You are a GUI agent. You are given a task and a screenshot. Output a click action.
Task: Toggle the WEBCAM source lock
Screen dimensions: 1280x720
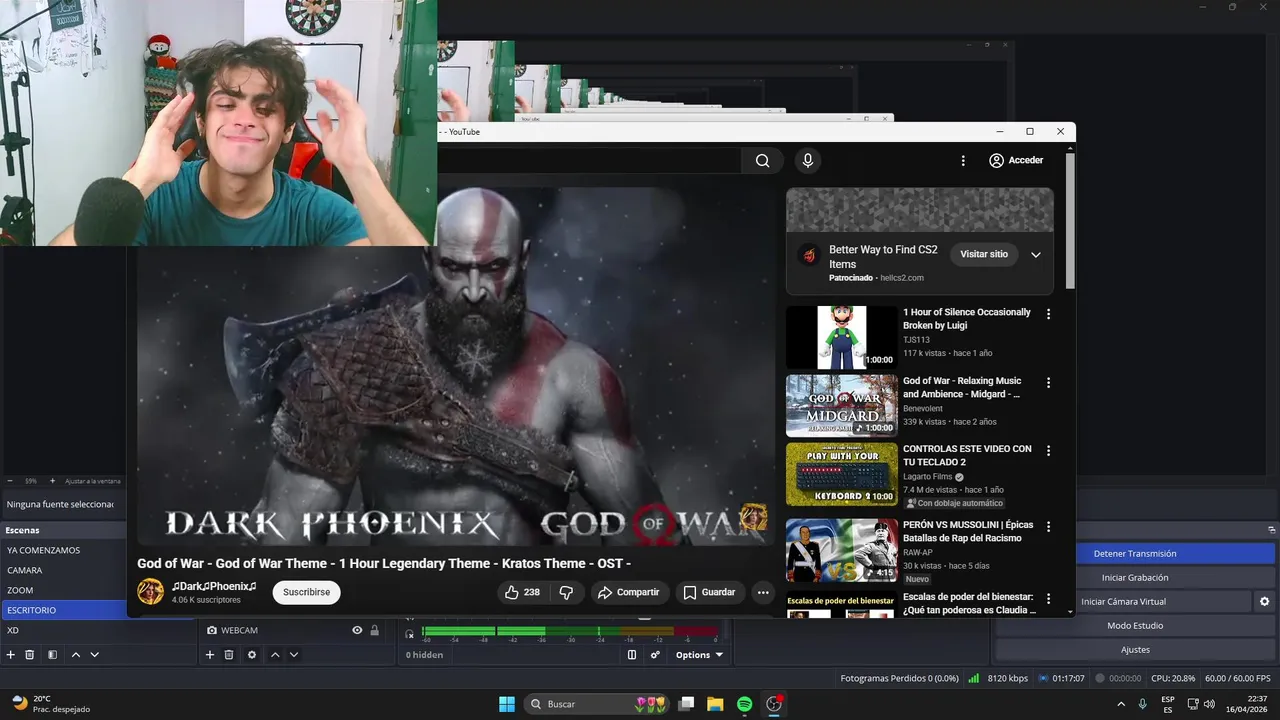pos(375,630)
